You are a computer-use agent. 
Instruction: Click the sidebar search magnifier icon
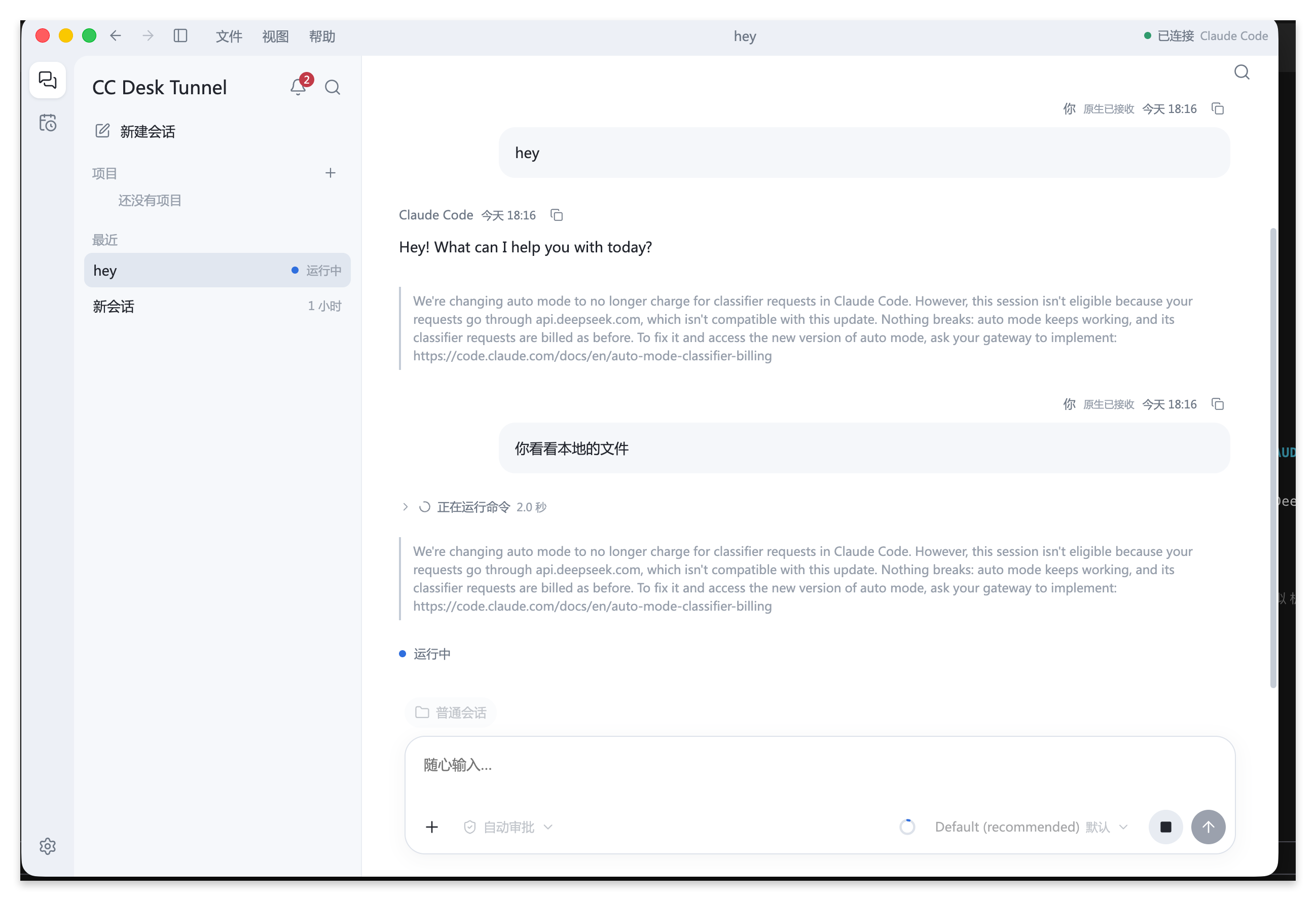(333, 87)
